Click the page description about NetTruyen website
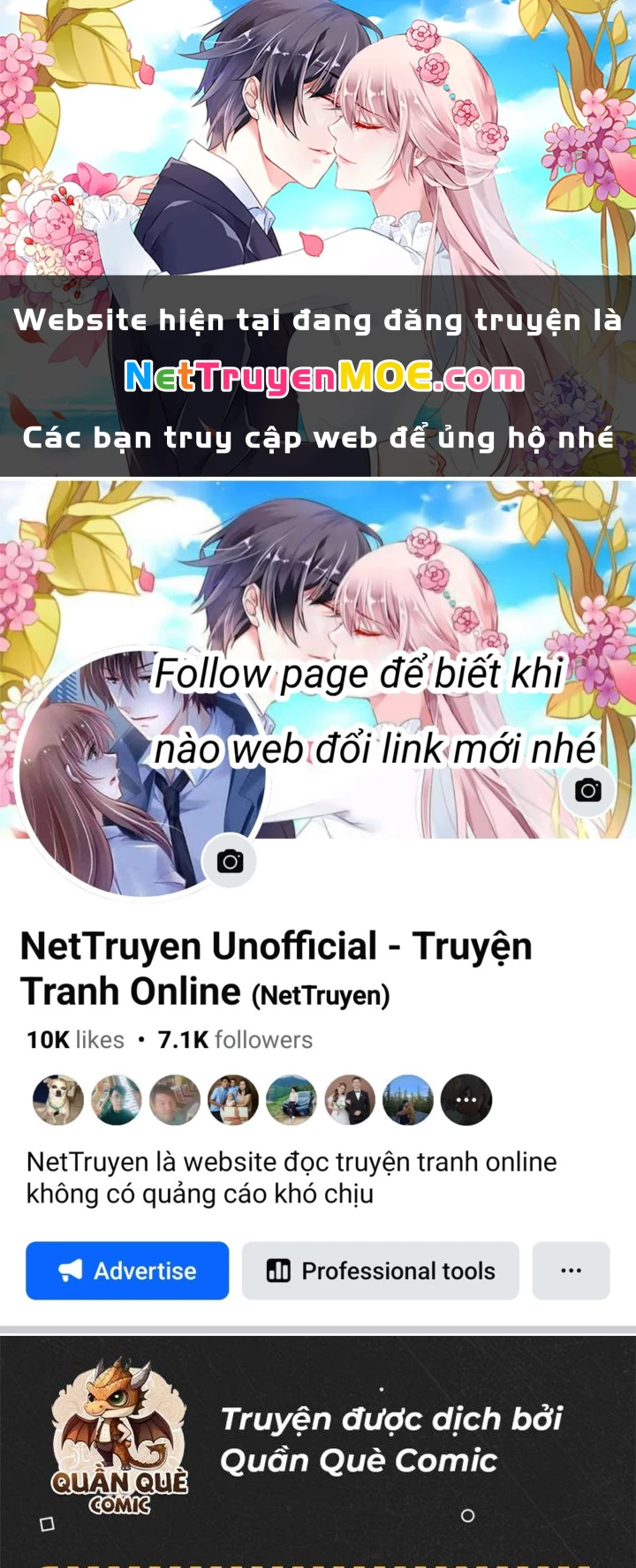This screenshot has height=1568, width=636. [x=291, y=1178]
